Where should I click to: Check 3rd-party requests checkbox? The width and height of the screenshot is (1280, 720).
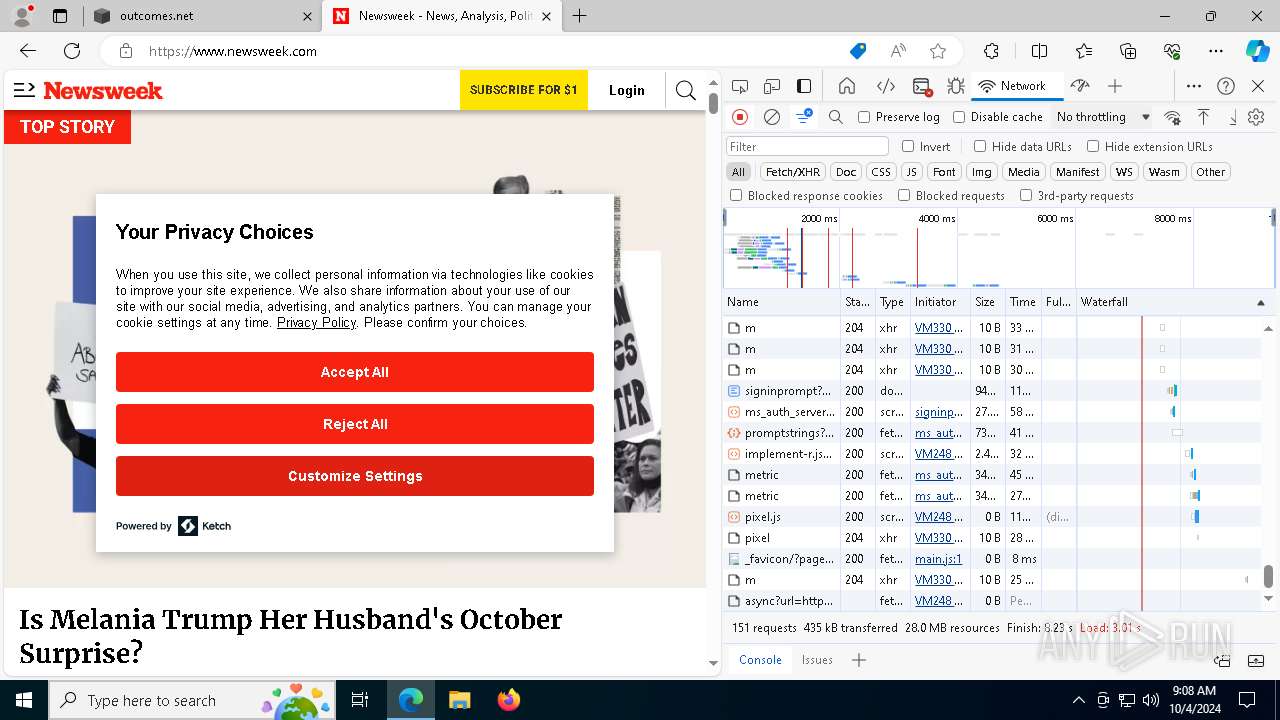pos(1026,196)
